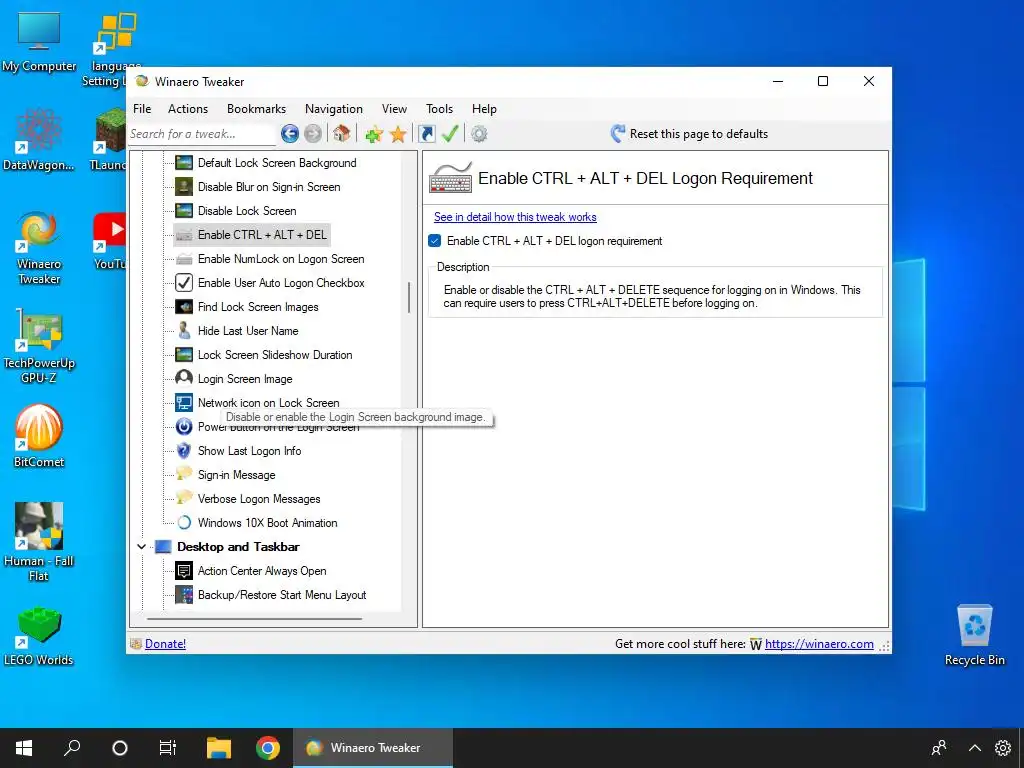This screenshot has height=768, width=1024.
Task: Click the Find Lock Screen Images icon
Action: pyautogui.click(x=184, y=306)
